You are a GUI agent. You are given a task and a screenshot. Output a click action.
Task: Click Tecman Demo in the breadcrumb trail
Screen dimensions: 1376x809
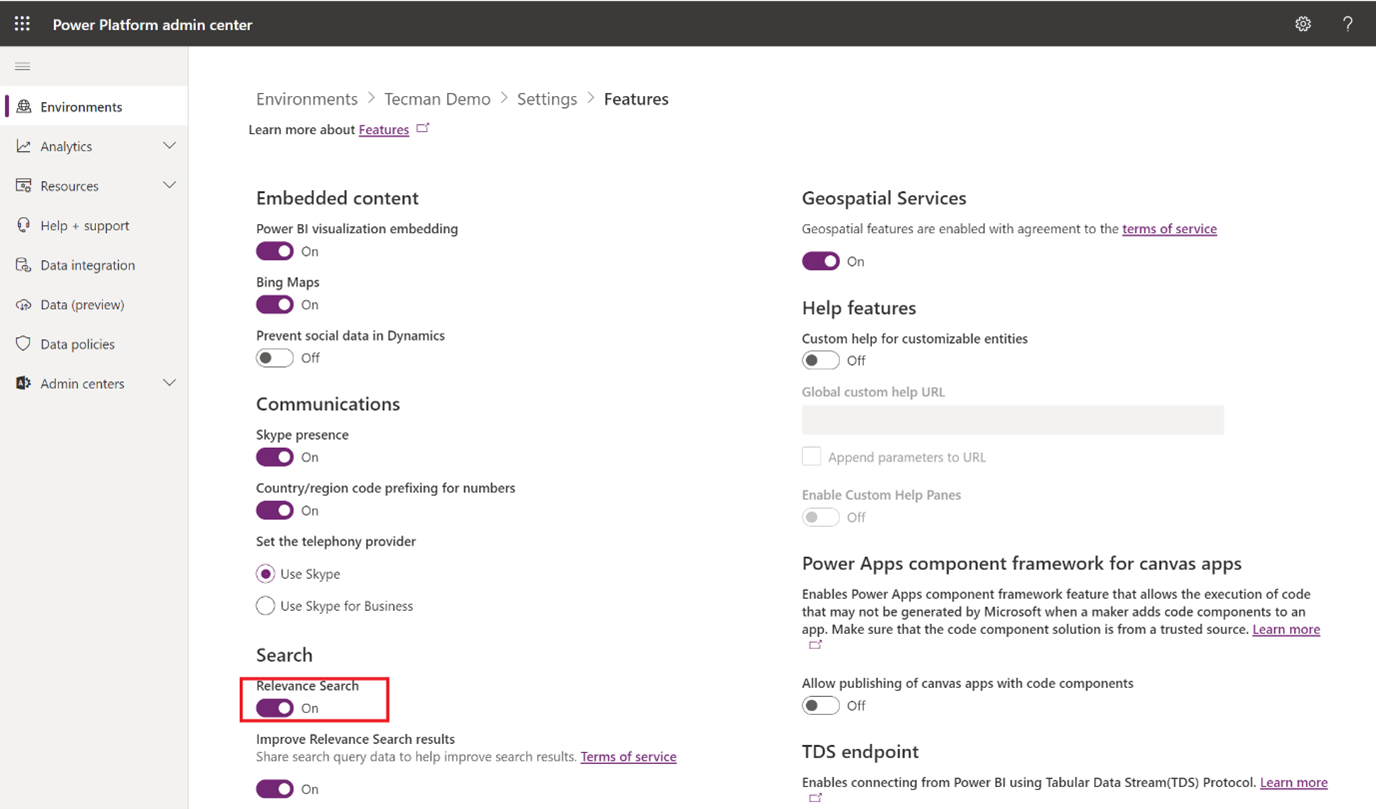tap(437, 98)
